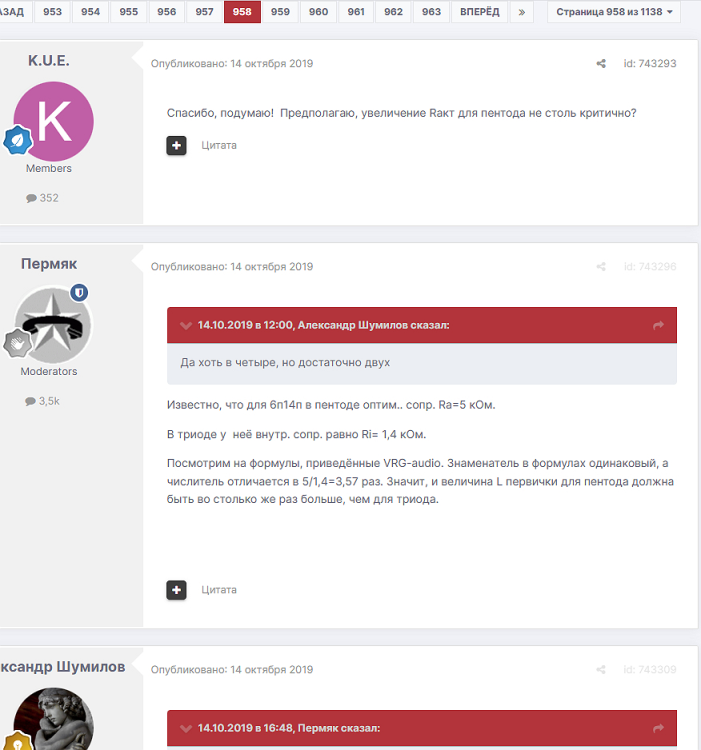Screen dimensions: 701x750
Task: Click share icon on Шумилов's post
Action: 601,670
